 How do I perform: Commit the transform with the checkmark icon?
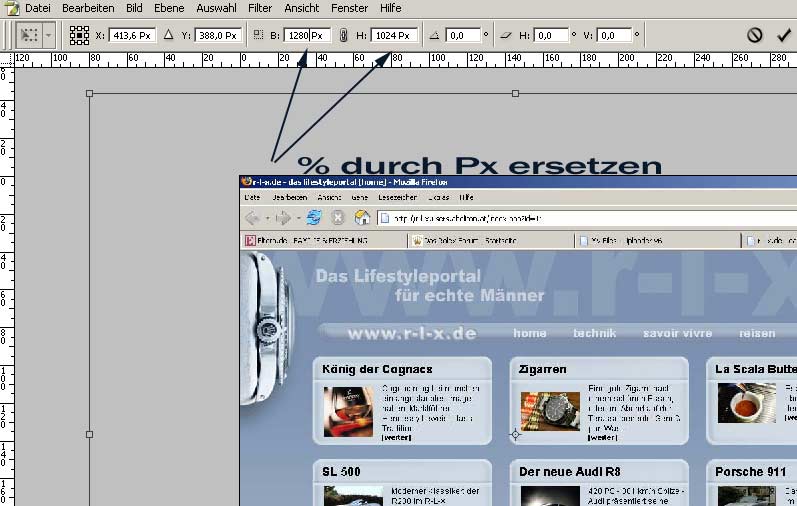tap(783, 35)
